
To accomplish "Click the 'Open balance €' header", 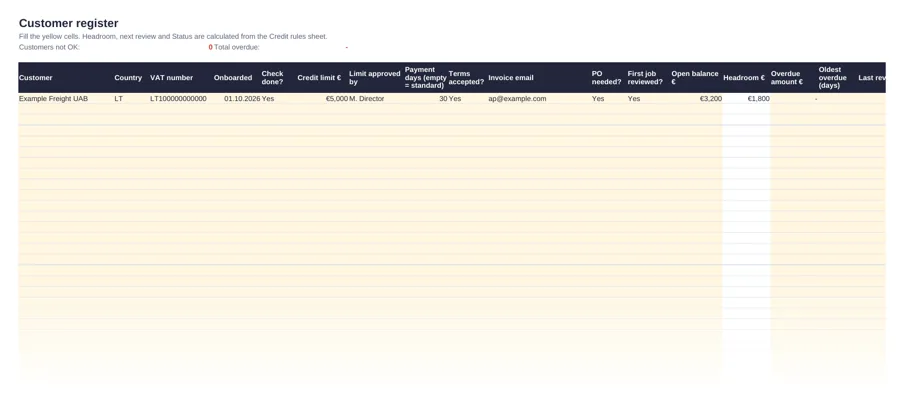I will pyautogui.click(x=695, y=77).
